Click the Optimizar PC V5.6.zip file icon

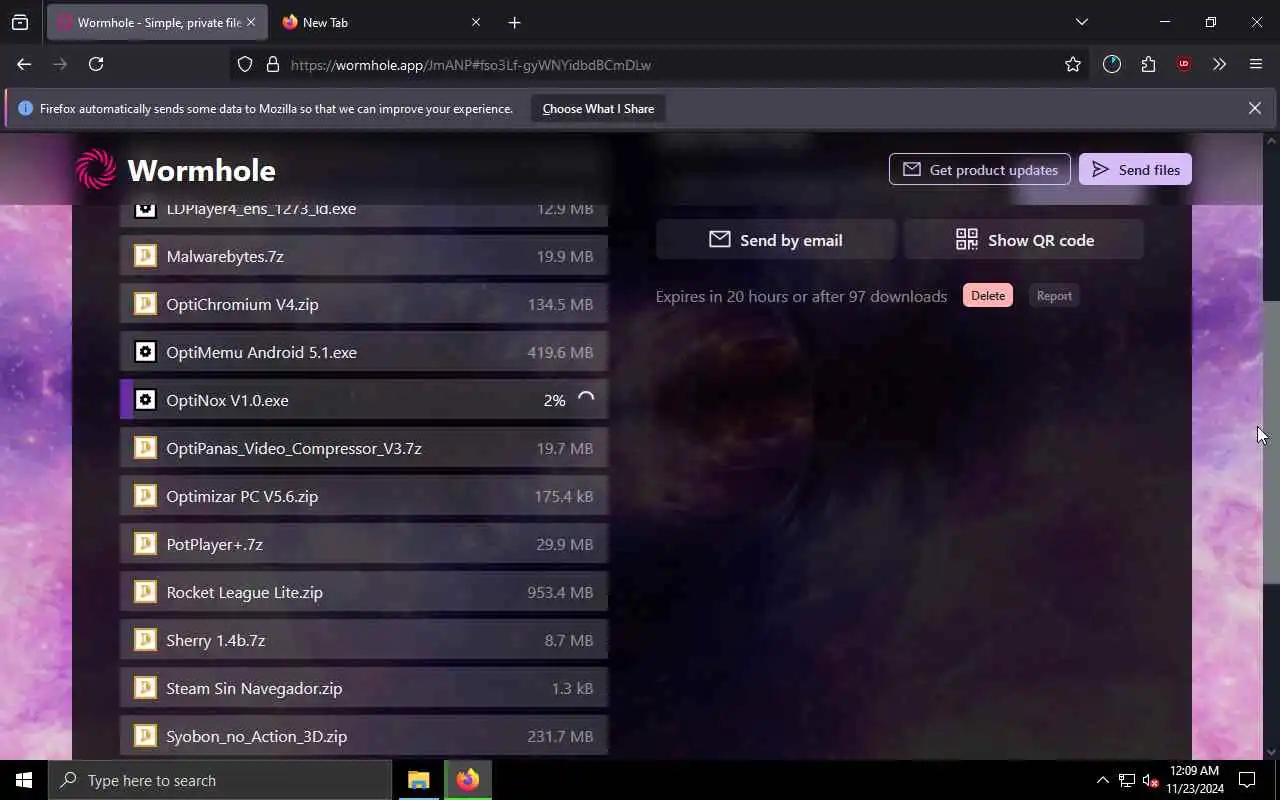[145, 496]
